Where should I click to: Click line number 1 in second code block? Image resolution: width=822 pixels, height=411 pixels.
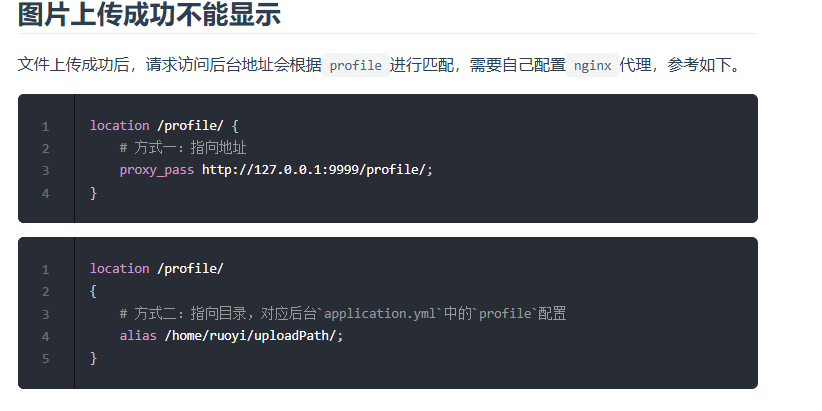click(x=46, y=269)
